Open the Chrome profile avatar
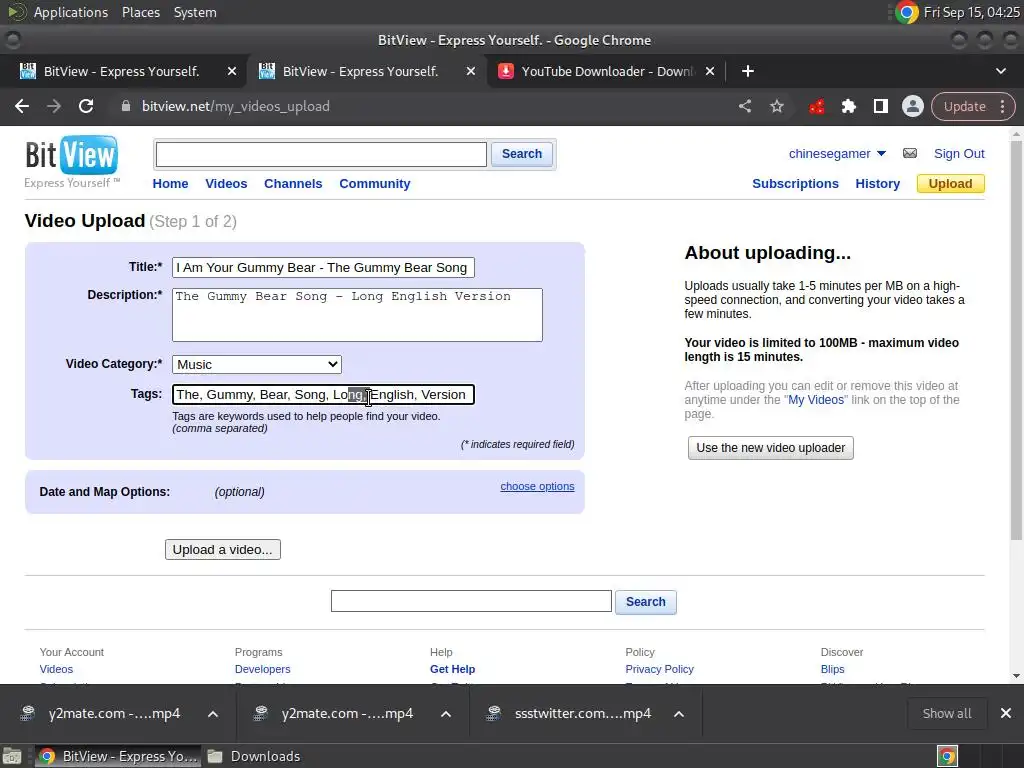 (912, 106)
